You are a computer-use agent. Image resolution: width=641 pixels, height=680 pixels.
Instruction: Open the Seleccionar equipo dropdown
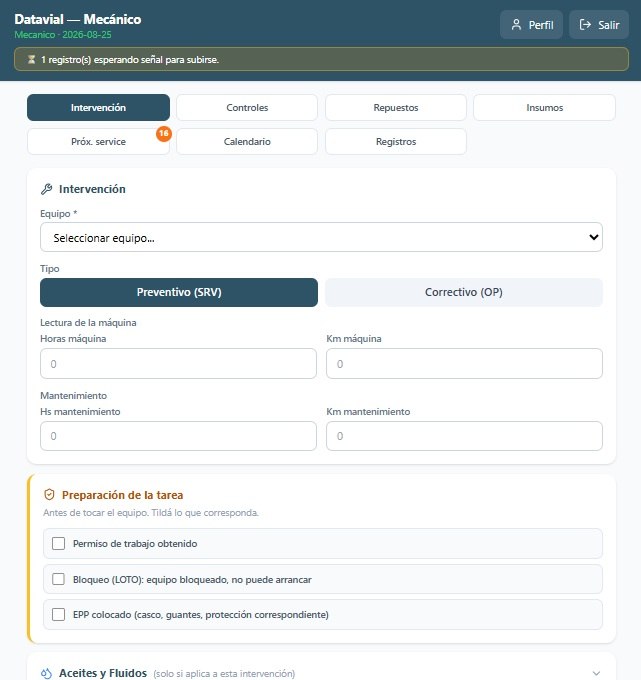(x=321, y=237)
